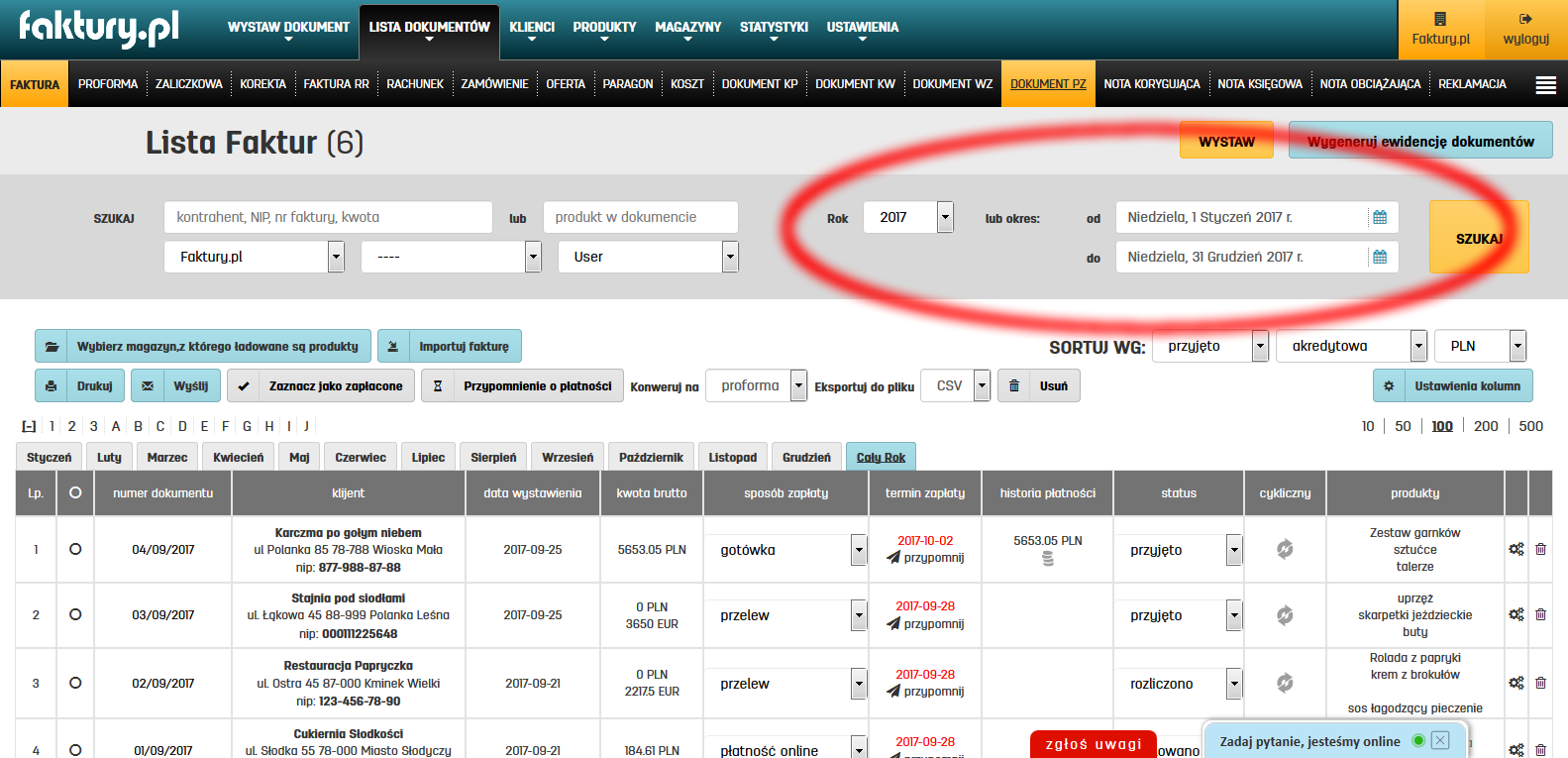Open the KLIENCI menu
1568x758 pixels.
[532, 28]
